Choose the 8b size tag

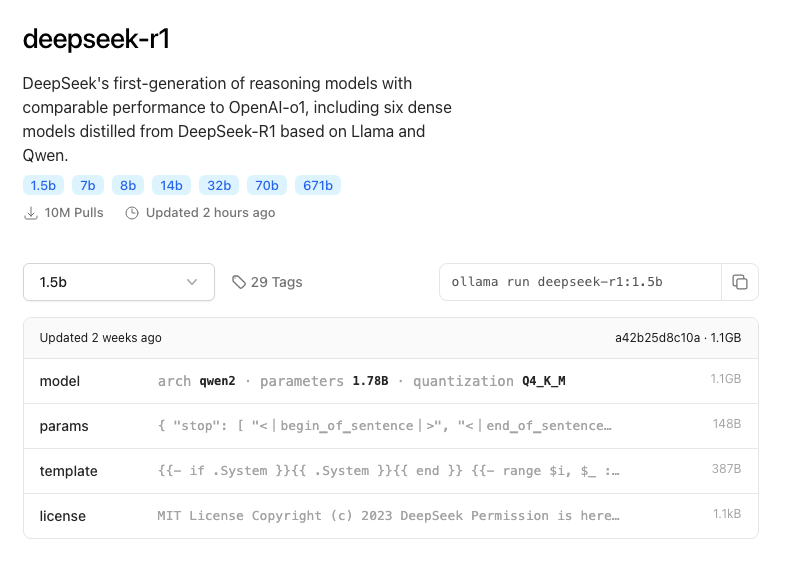128,185
